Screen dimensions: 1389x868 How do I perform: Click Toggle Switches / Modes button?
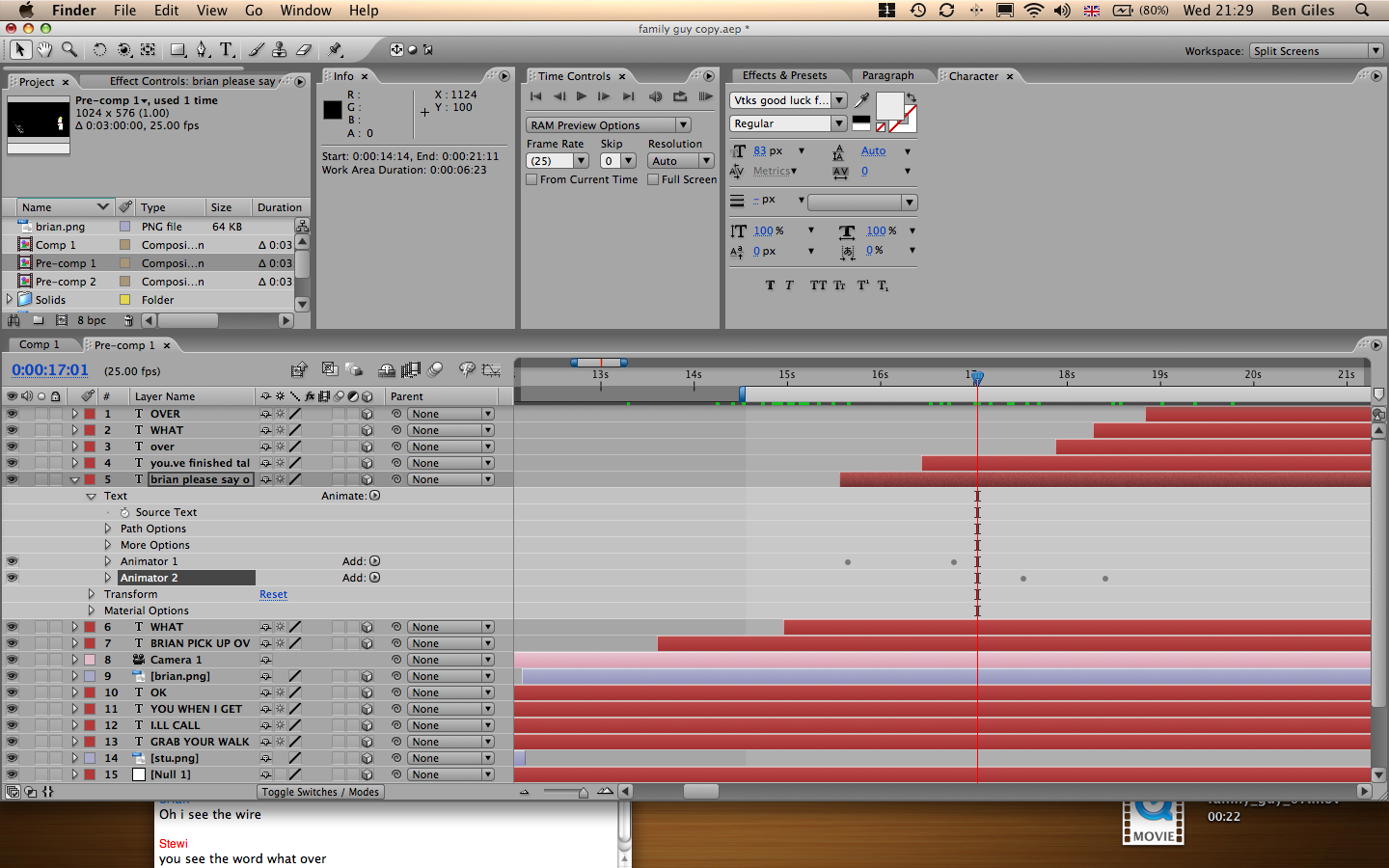(x=320, y=792)
